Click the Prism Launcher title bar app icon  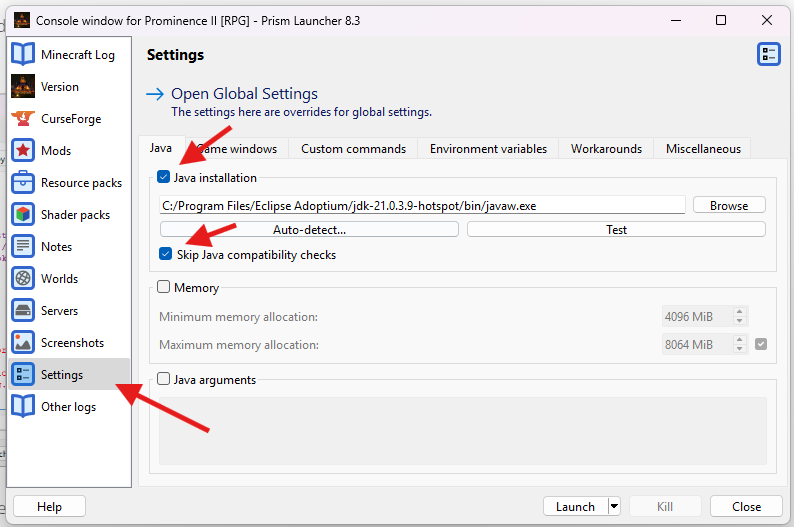21,20
